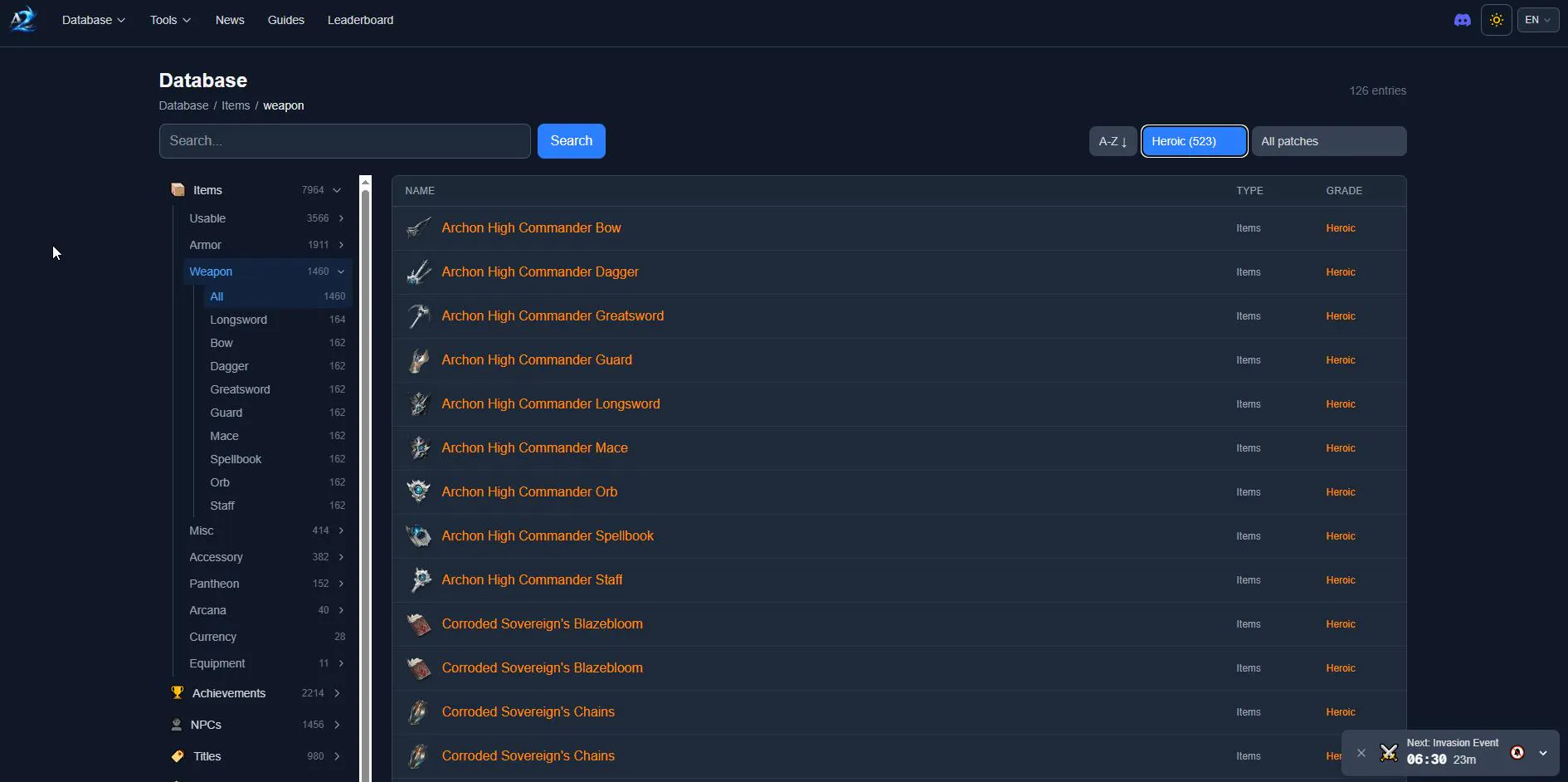This screenshot has width=1568, height=782.
Task: Select the Guard subcategory
Action: (278, 413)
